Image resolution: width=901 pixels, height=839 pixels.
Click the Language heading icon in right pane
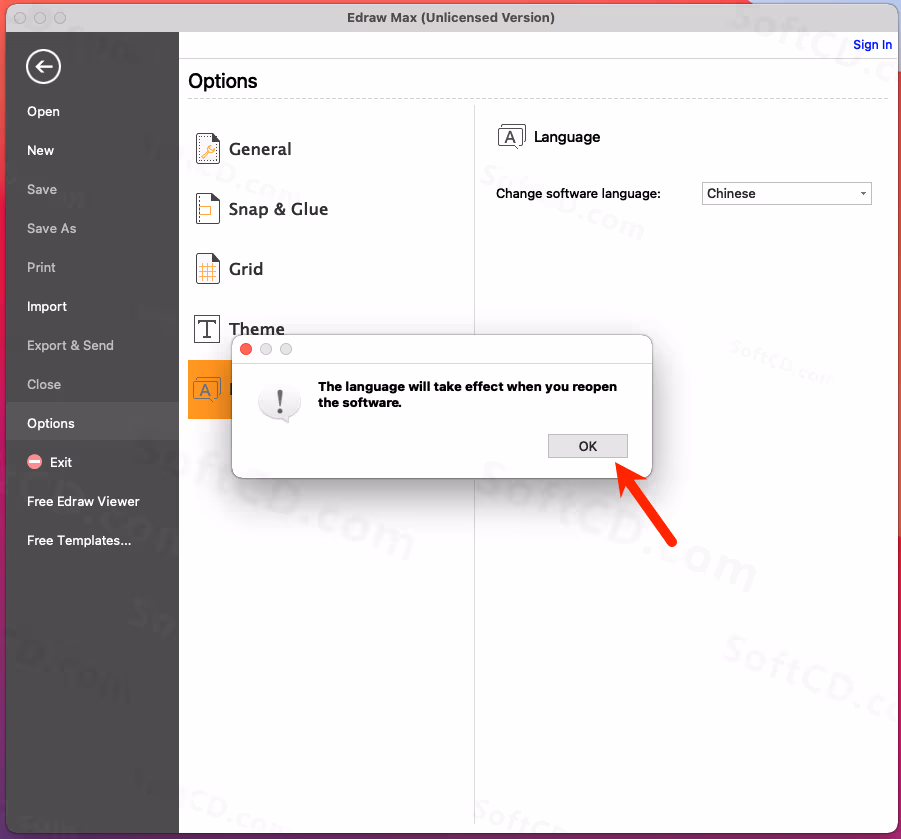click(511, 137)
